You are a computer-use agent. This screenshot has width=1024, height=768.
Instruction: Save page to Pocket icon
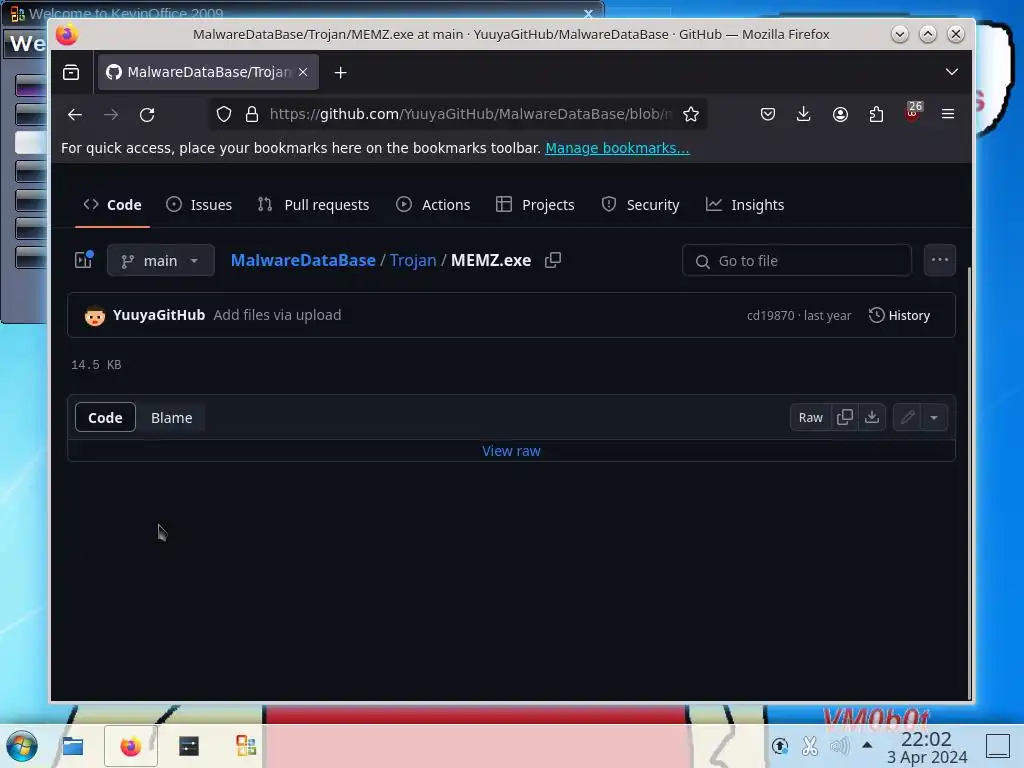coord(768,114)
